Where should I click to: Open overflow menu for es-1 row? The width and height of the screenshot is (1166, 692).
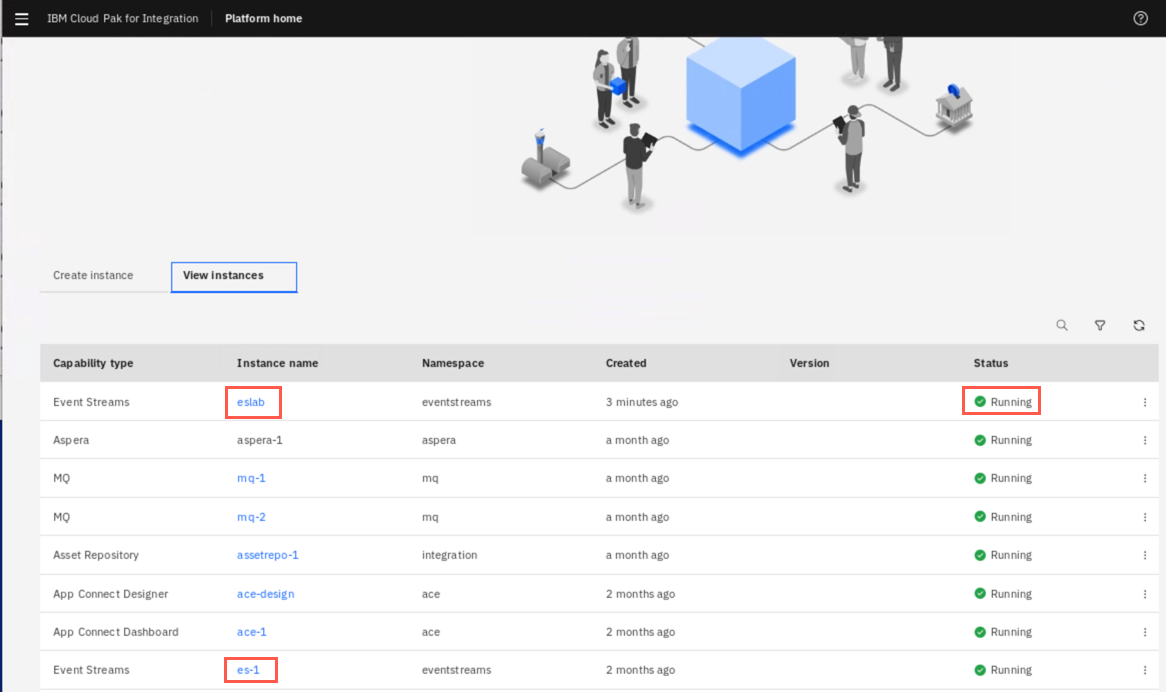(x=1144, y=670)
